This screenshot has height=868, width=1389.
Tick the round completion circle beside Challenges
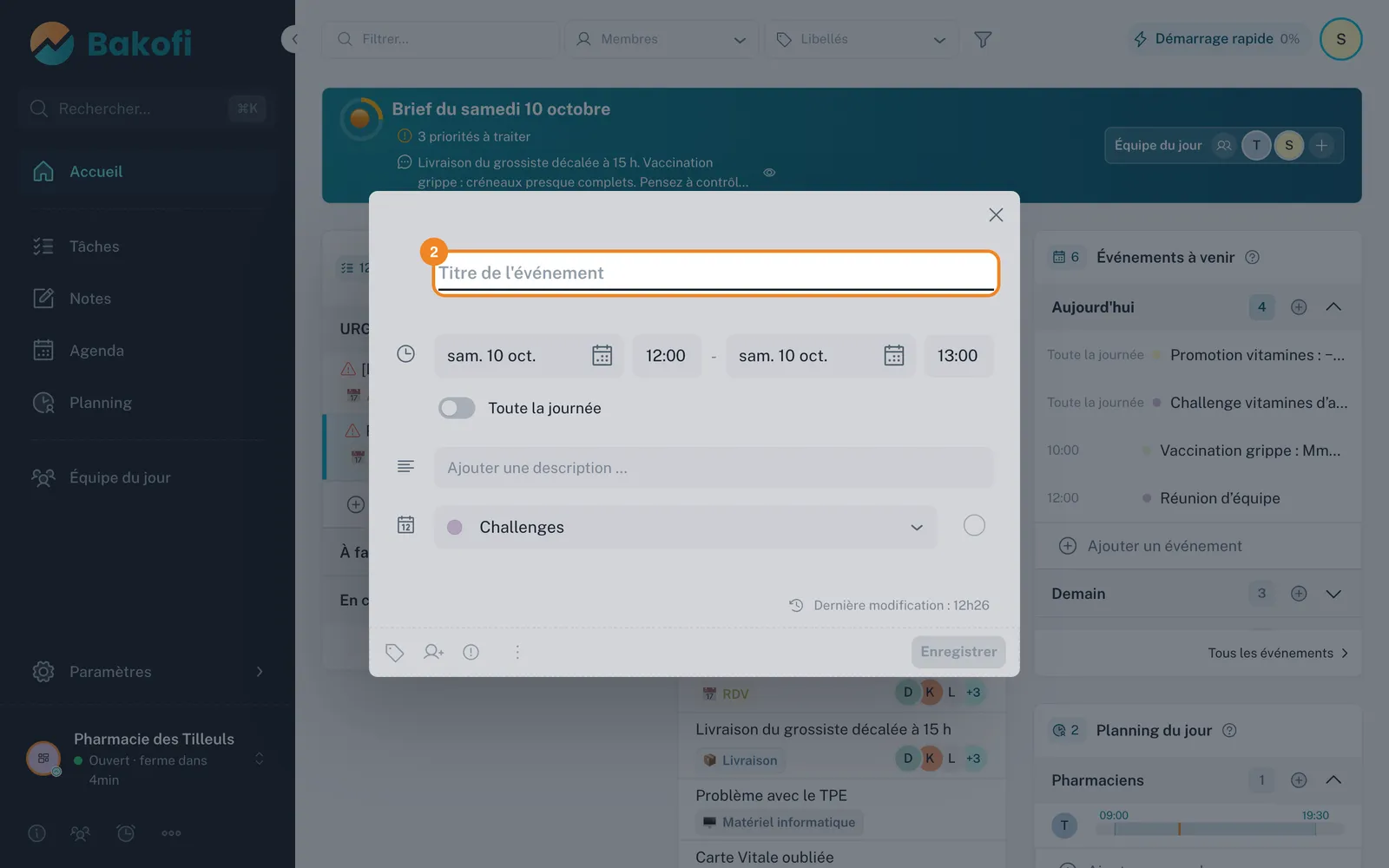(974, 525)
